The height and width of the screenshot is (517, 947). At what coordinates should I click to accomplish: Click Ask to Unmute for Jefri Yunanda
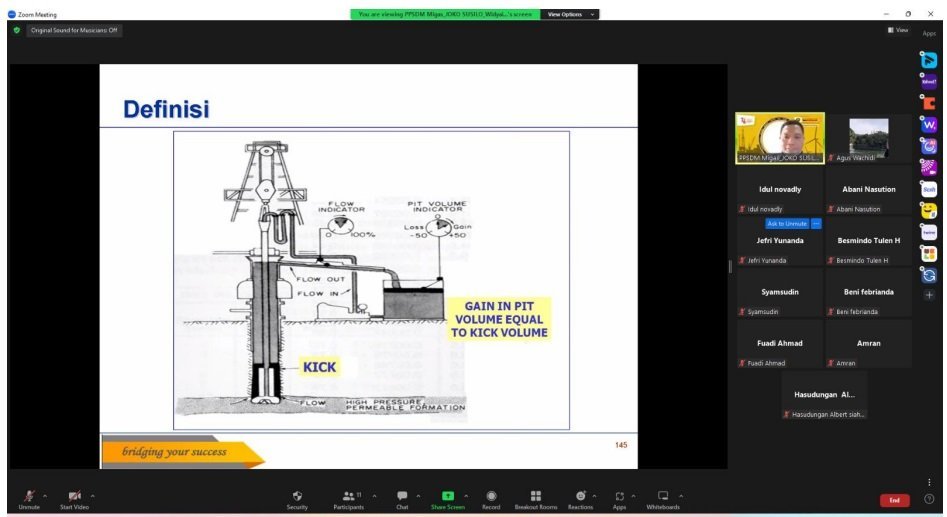pos(787,223)
